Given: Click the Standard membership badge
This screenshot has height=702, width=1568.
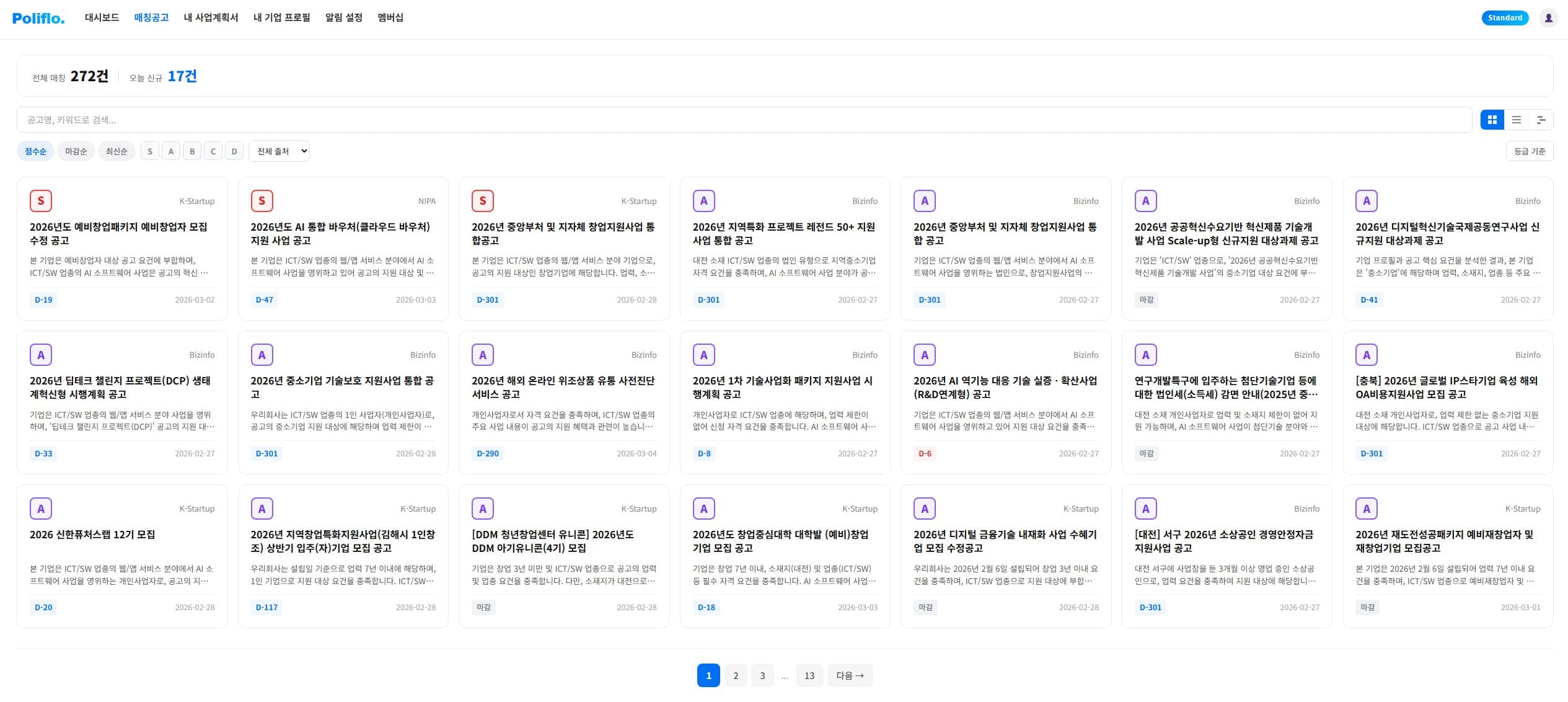Looking at the screenshot, I should point(1505,17).
